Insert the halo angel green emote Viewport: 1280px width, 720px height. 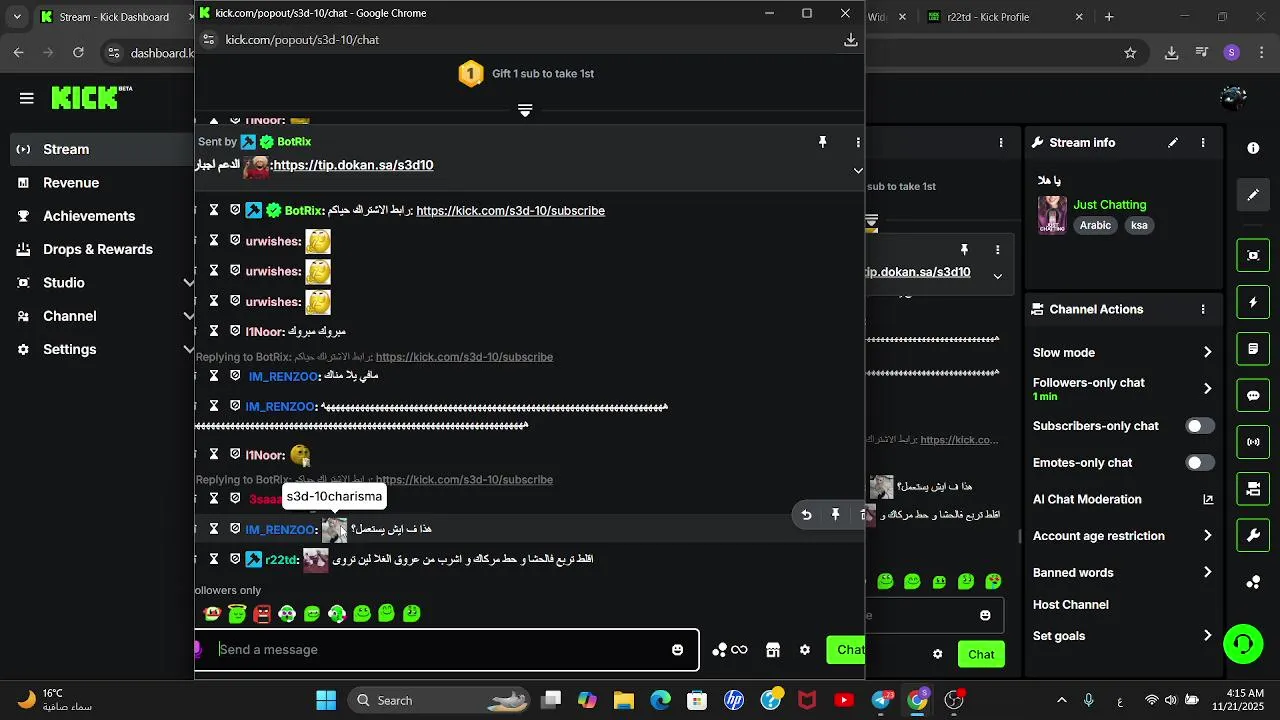click(237, 614)
